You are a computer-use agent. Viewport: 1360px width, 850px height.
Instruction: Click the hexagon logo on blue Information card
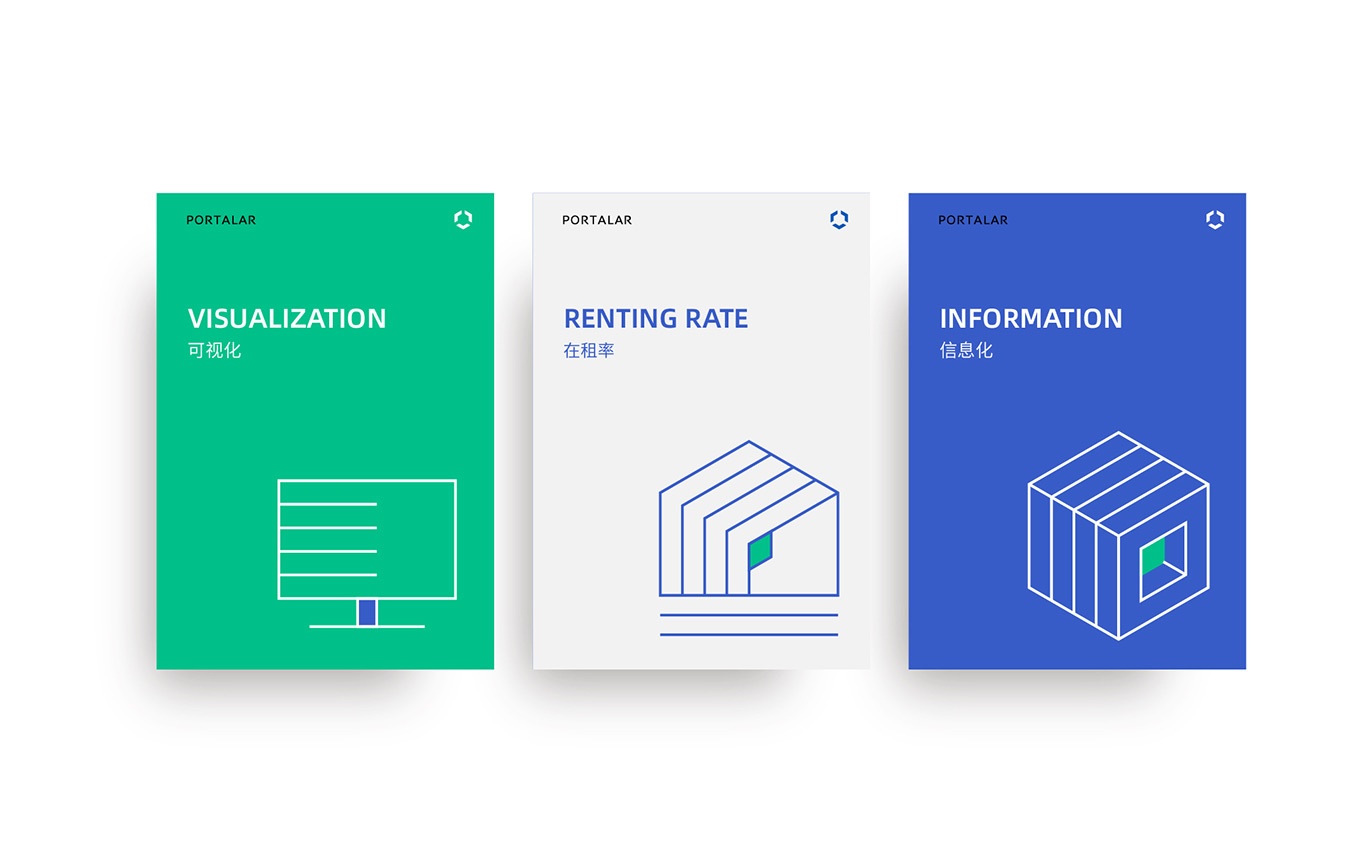point(1215,220)
